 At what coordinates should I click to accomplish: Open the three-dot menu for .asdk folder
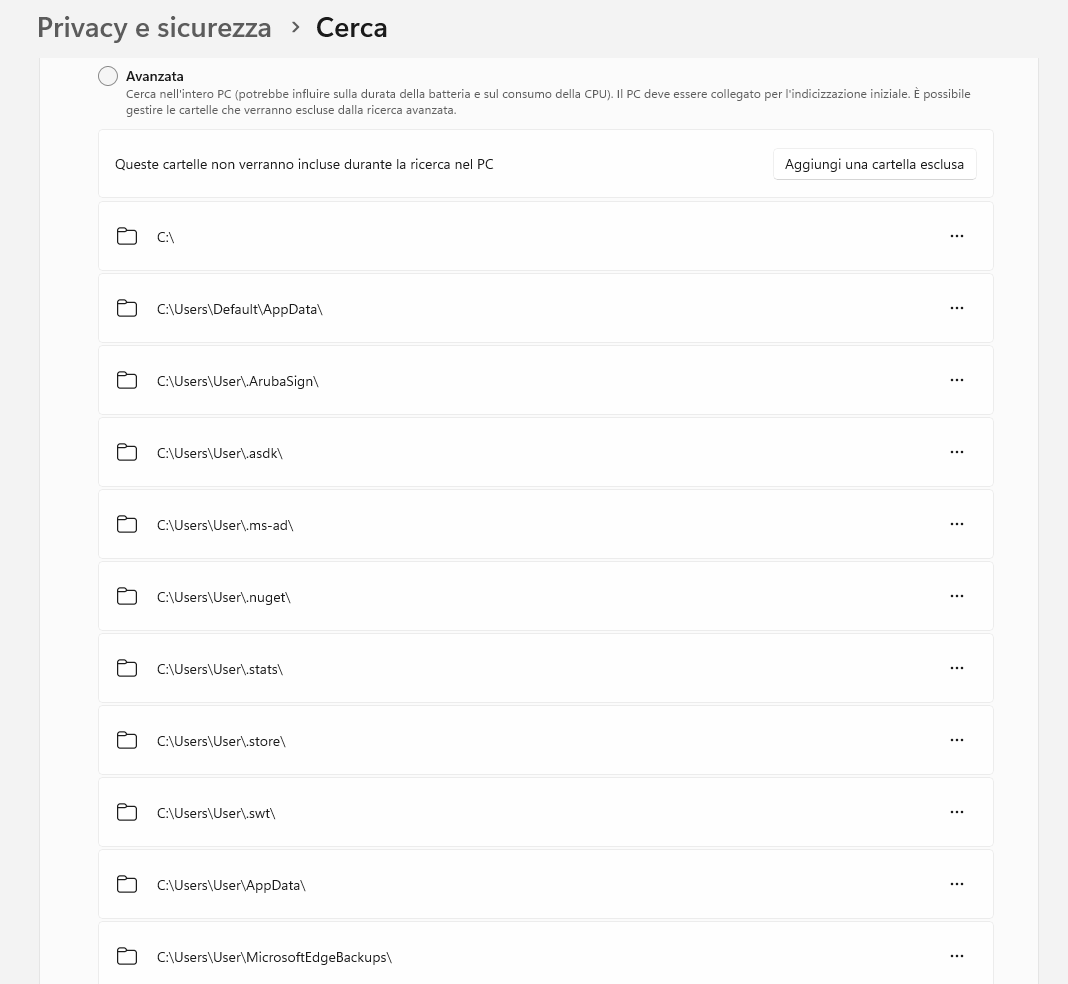click(x=956, y=452)
